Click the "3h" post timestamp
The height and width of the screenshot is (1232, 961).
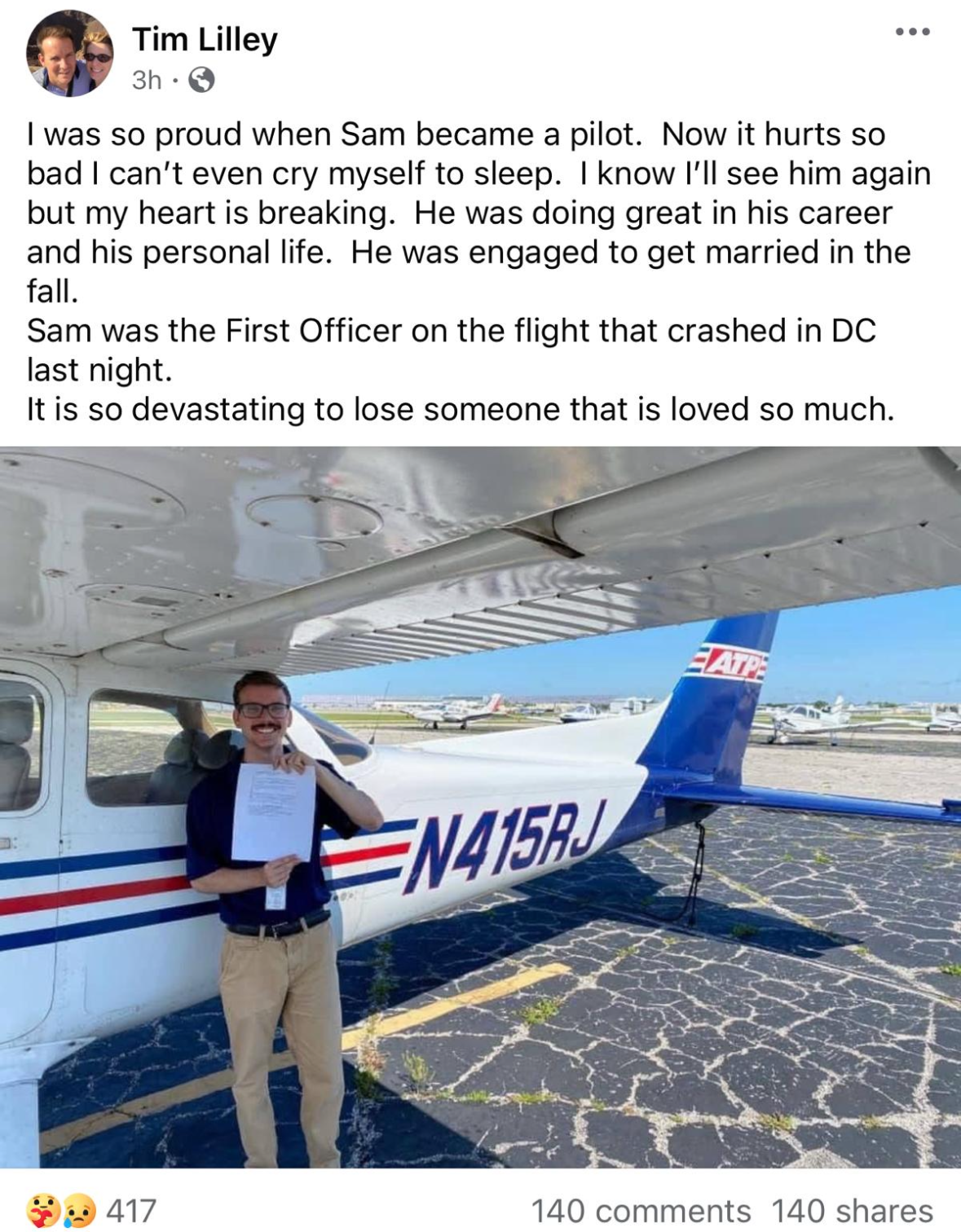[147, 80]
